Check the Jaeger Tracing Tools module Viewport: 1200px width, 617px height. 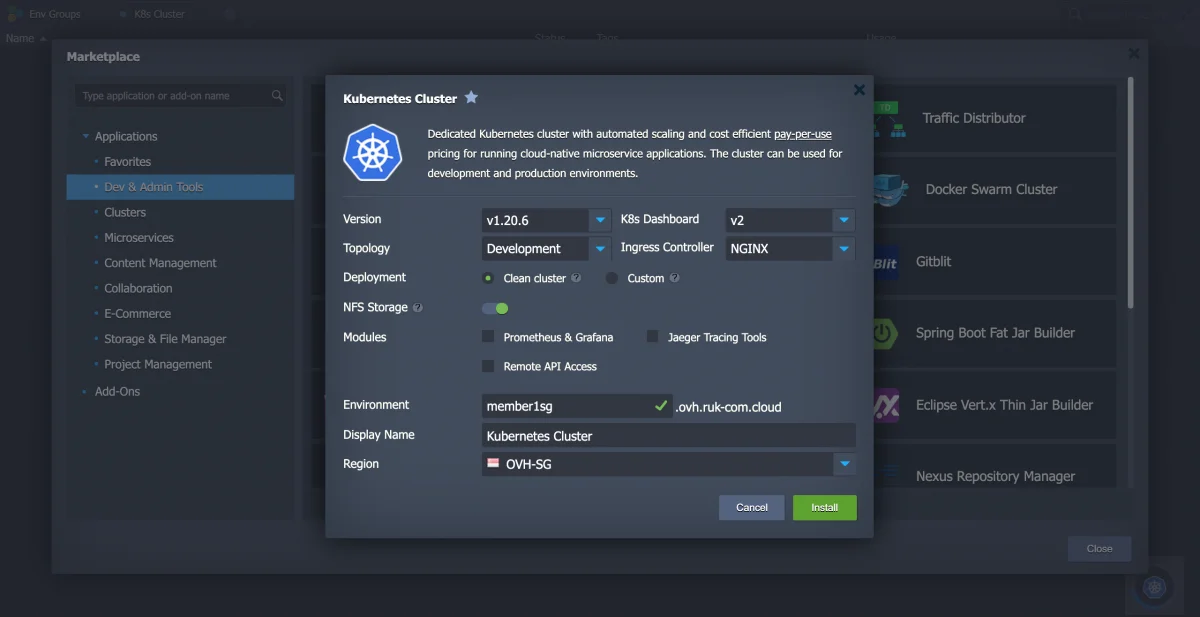(652, 337)
